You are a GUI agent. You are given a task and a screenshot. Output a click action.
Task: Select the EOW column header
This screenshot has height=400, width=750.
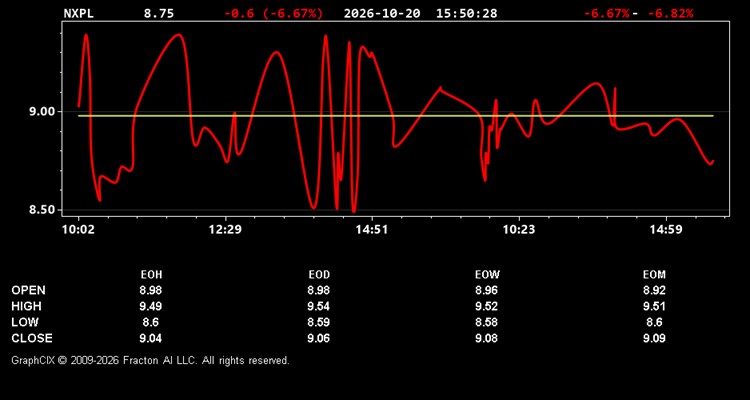(487, 275)
